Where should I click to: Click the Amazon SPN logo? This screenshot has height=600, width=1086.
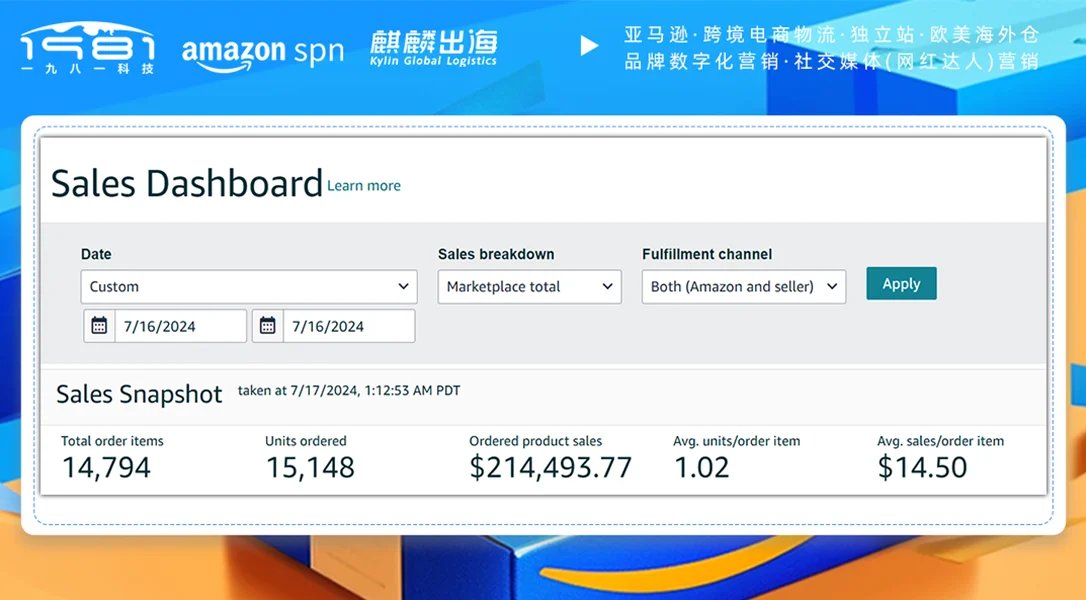[262, 53]
